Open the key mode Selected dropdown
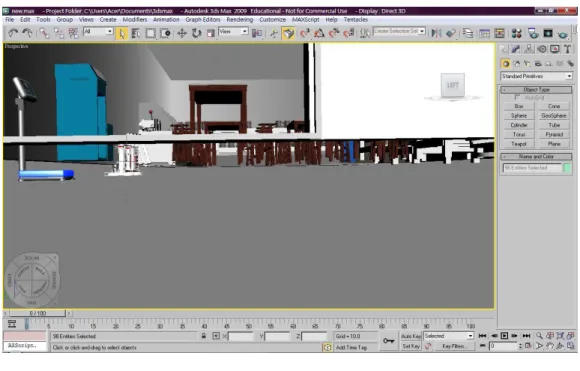This screenshot has height=371, width=580. coord(448,335)
